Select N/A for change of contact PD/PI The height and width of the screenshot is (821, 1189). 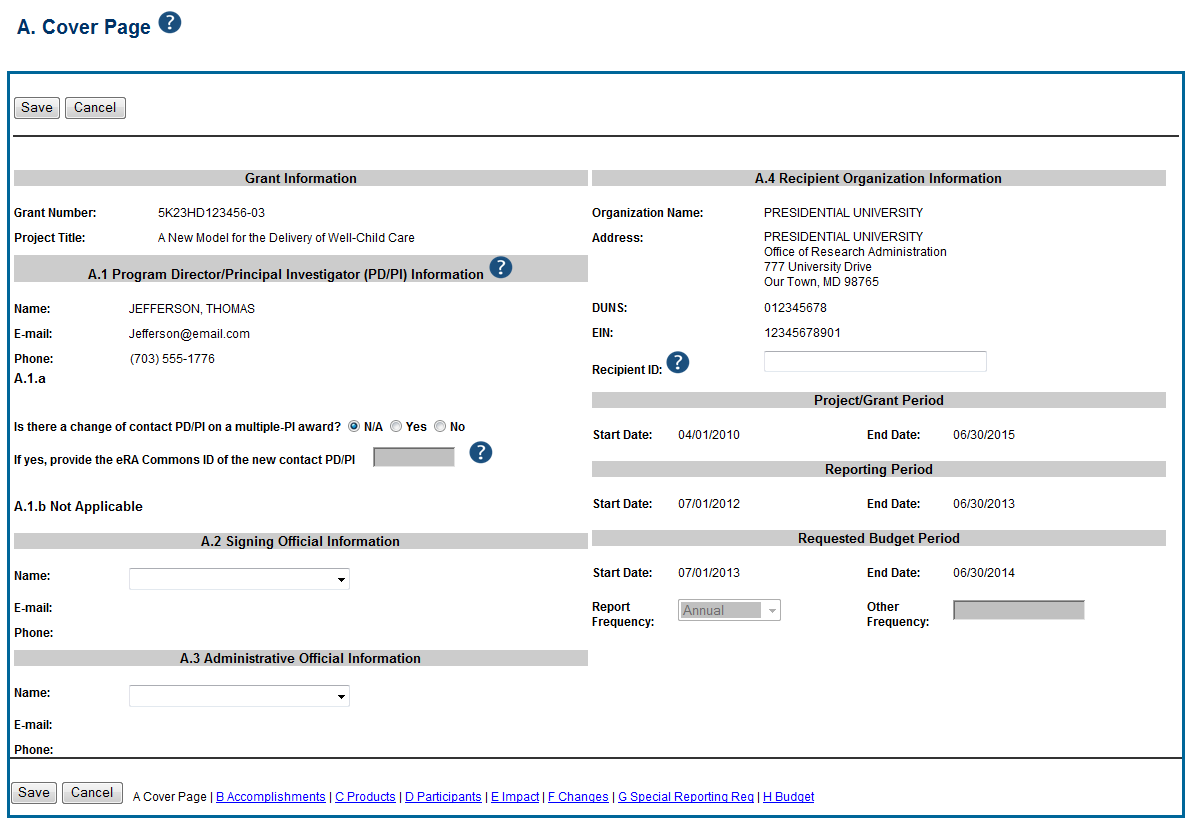click(354, 427)
